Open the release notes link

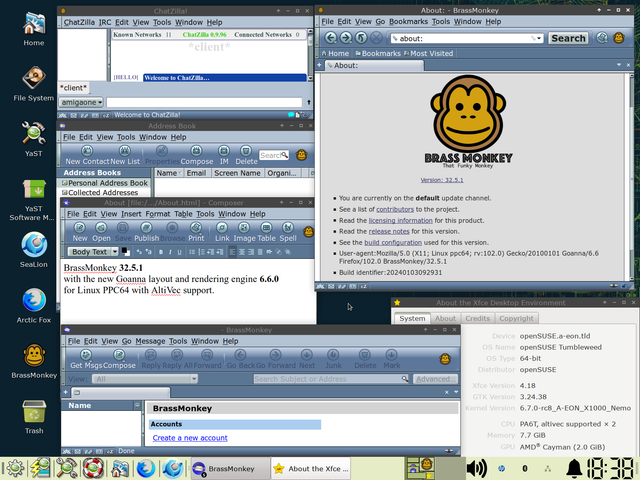389,231
